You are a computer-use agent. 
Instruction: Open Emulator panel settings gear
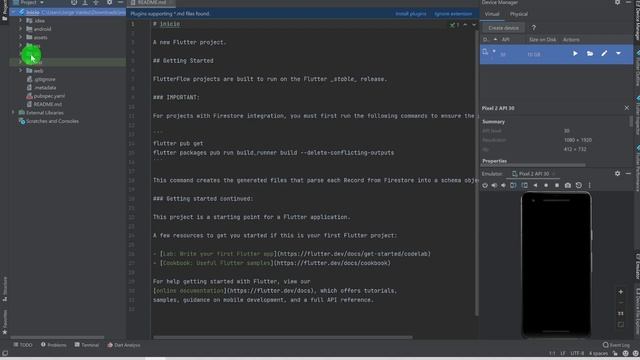point(618,173)
